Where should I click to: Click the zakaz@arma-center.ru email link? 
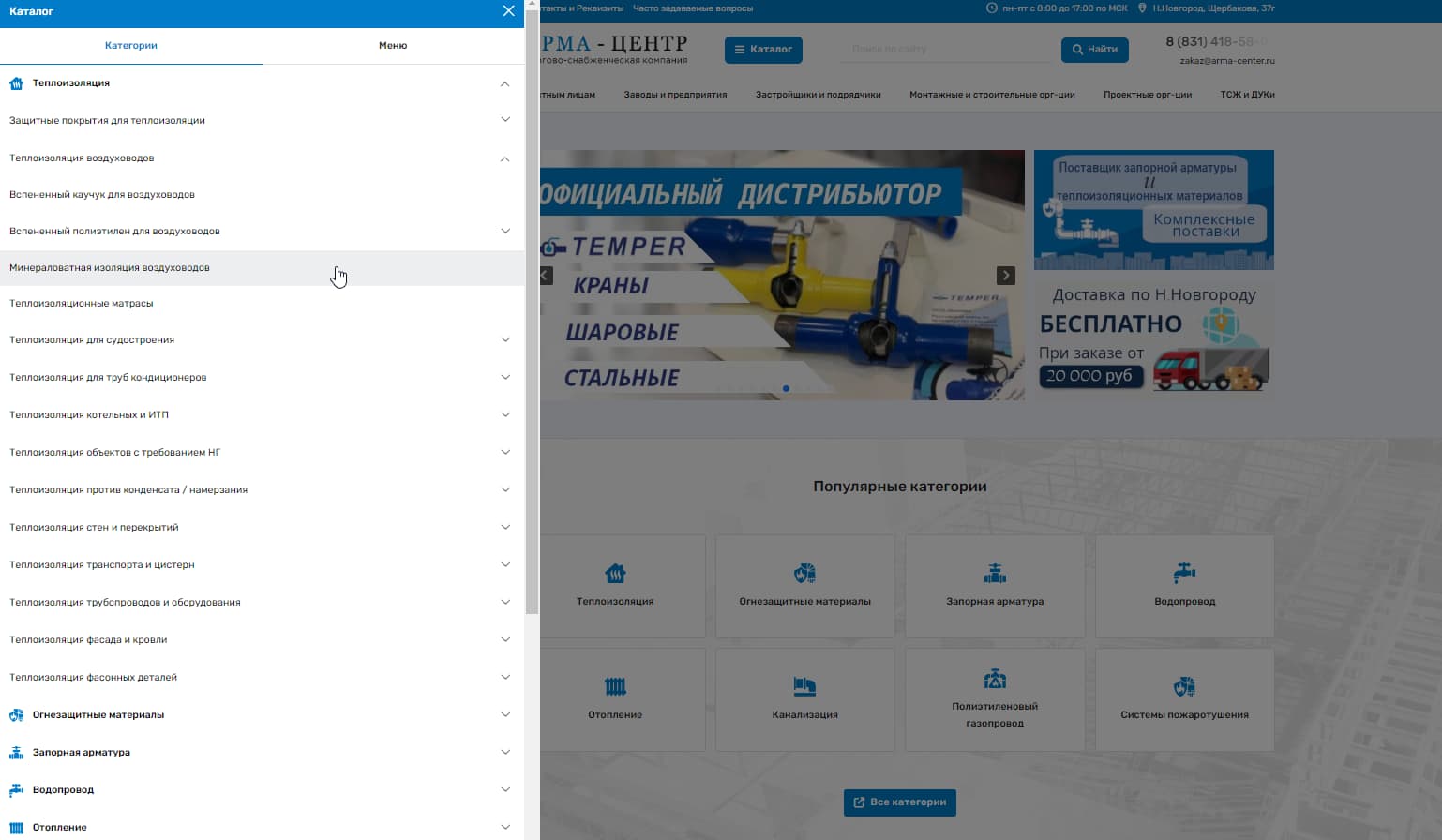pos(1227,61)
